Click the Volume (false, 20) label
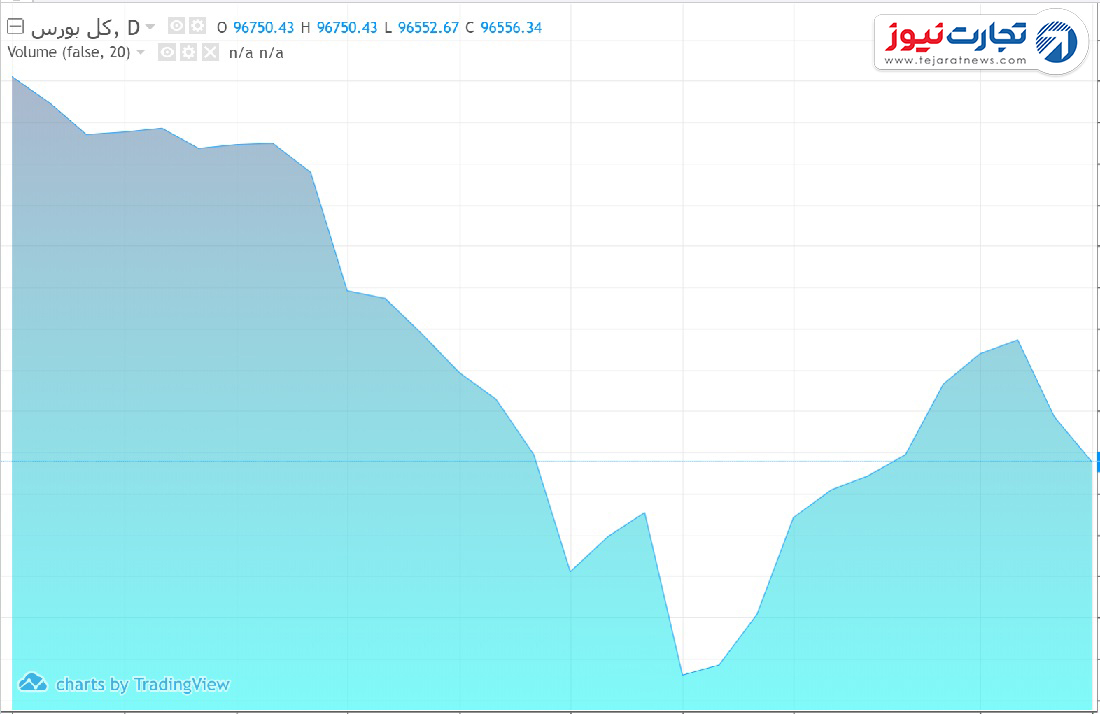This screenshot has width=1100, height=714. pyautogui.click(x=69, y=52)
